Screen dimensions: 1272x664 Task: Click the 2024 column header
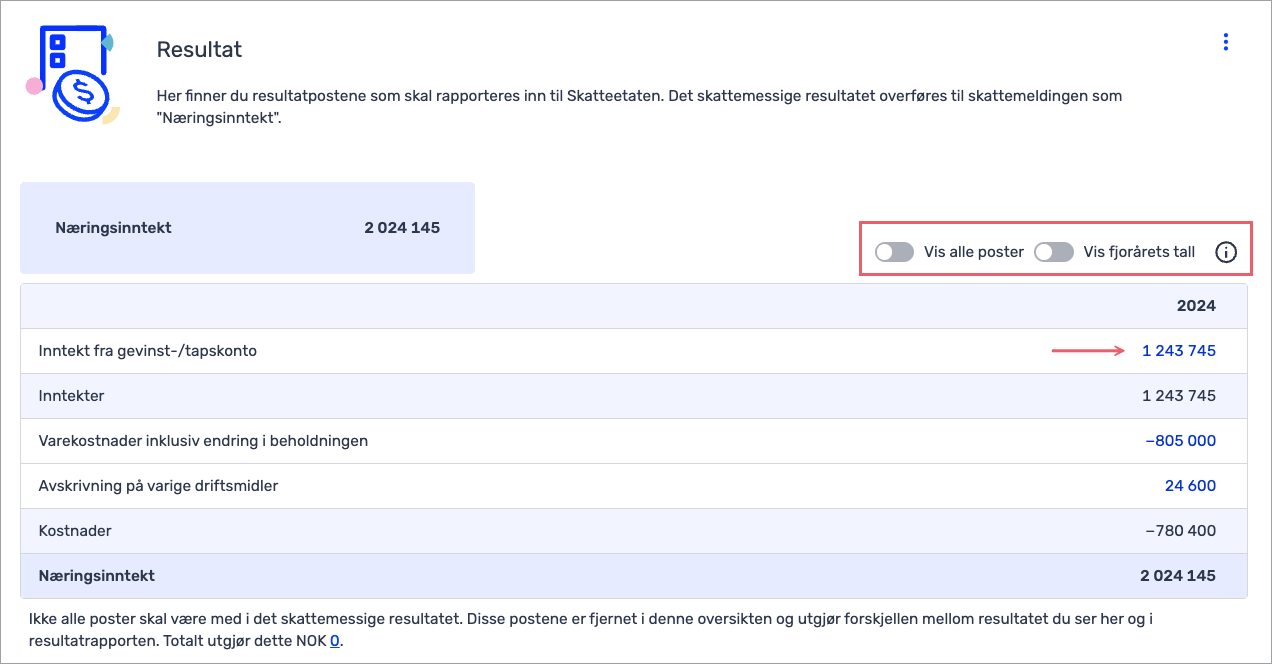(1196, 306)
